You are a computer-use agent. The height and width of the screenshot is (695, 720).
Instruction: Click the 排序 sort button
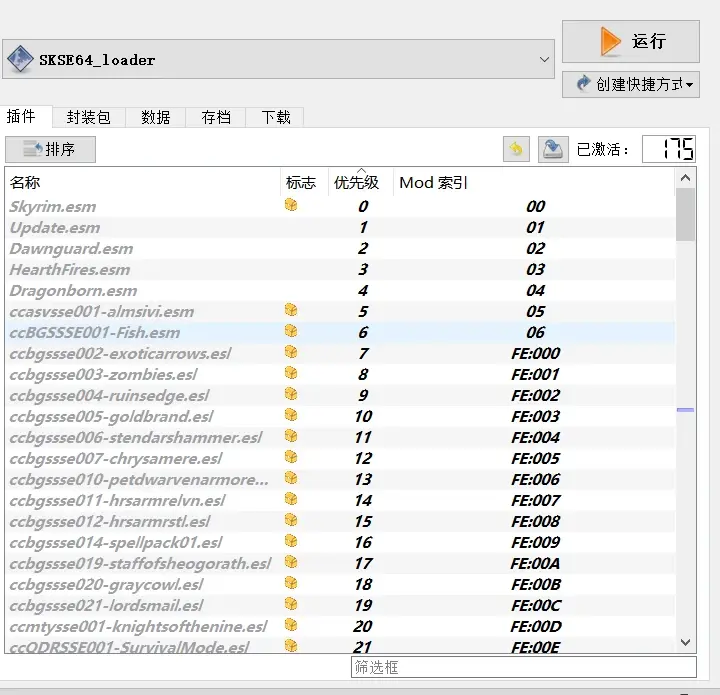point(50,149)
